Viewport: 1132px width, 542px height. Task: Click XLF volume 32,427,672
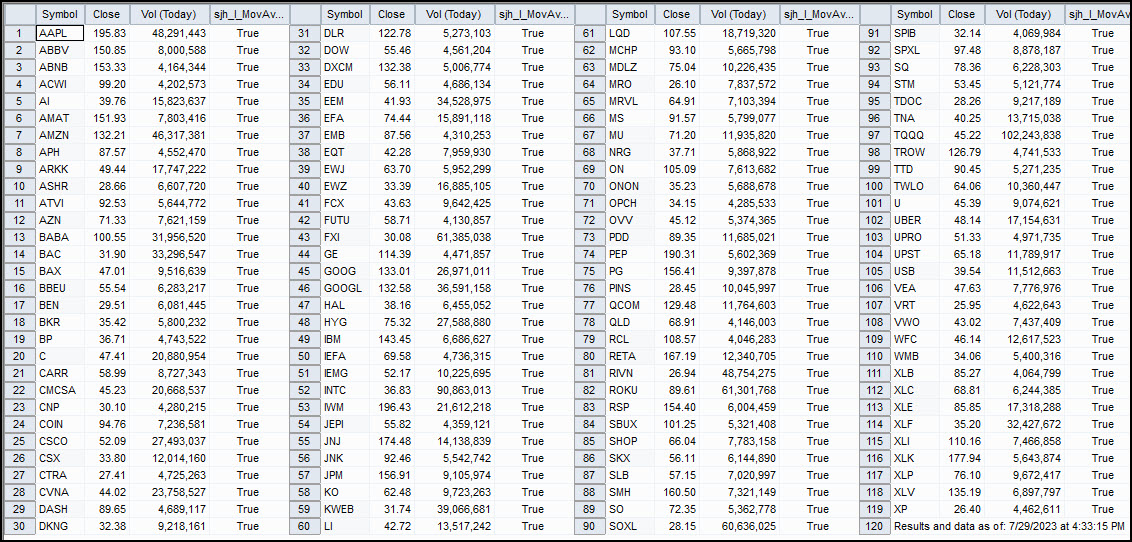(x=1025, y=425)
